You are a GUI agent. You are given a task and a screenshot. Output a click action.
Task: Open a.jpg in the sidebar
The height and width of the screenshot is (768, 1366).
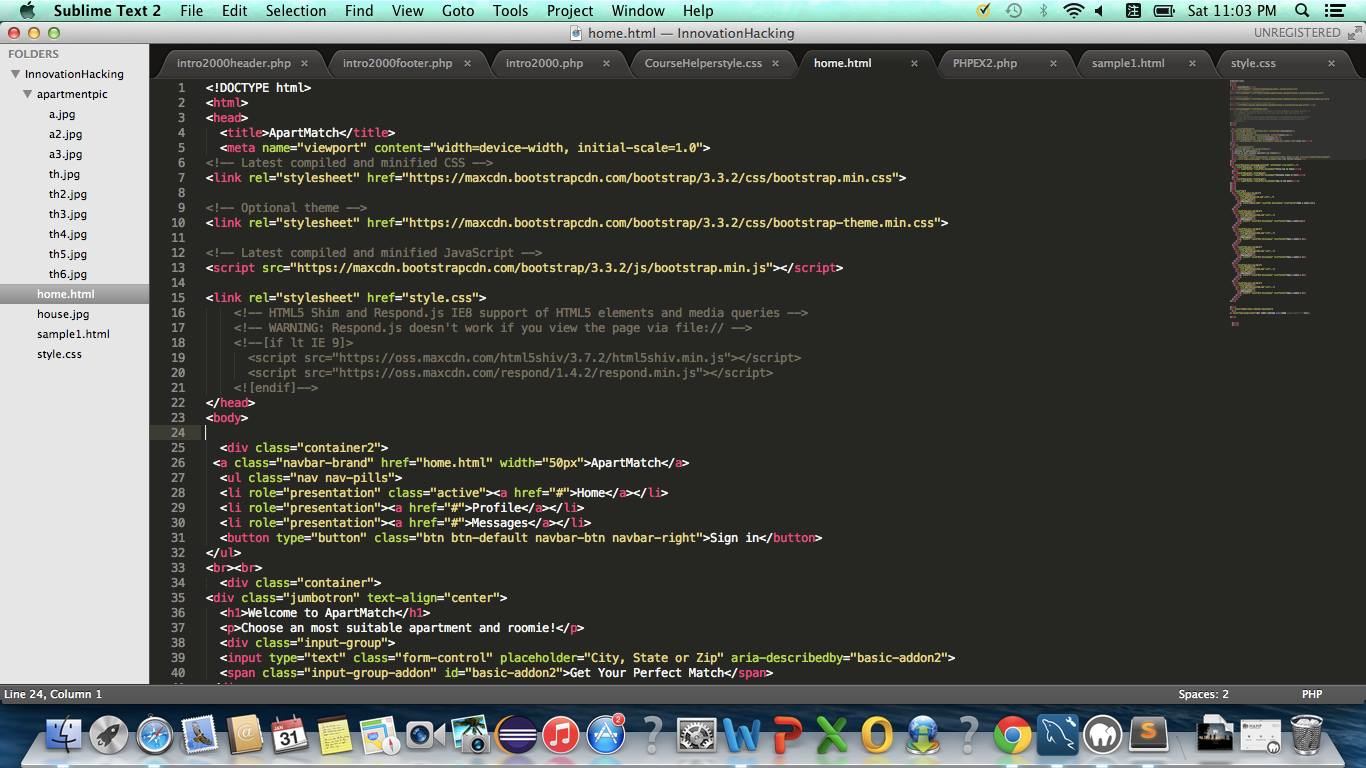(62, 114)
